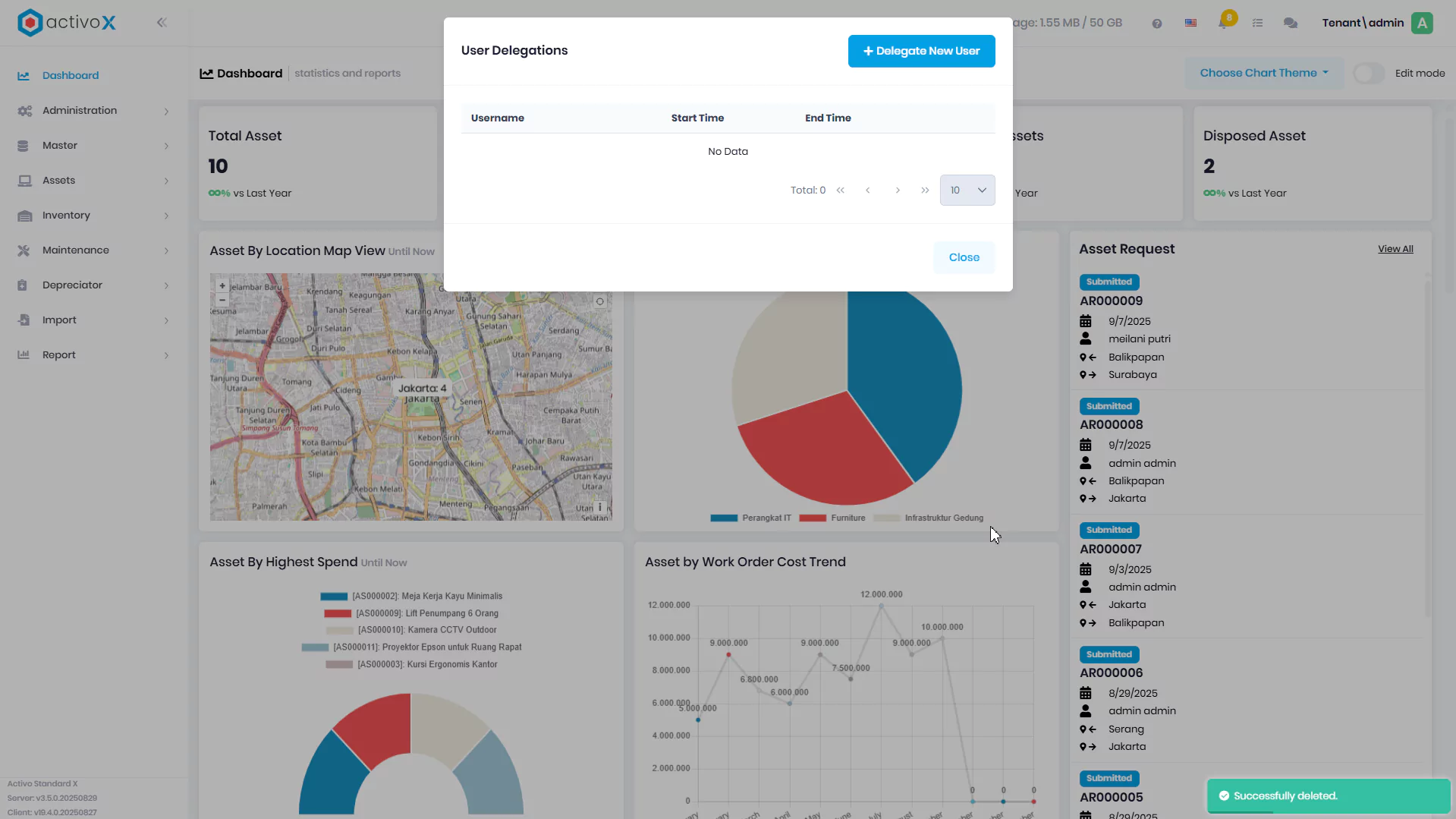Open the Report menu item
The width and height of the screenshot is (1456, 819).
click(x=94, y=355)
